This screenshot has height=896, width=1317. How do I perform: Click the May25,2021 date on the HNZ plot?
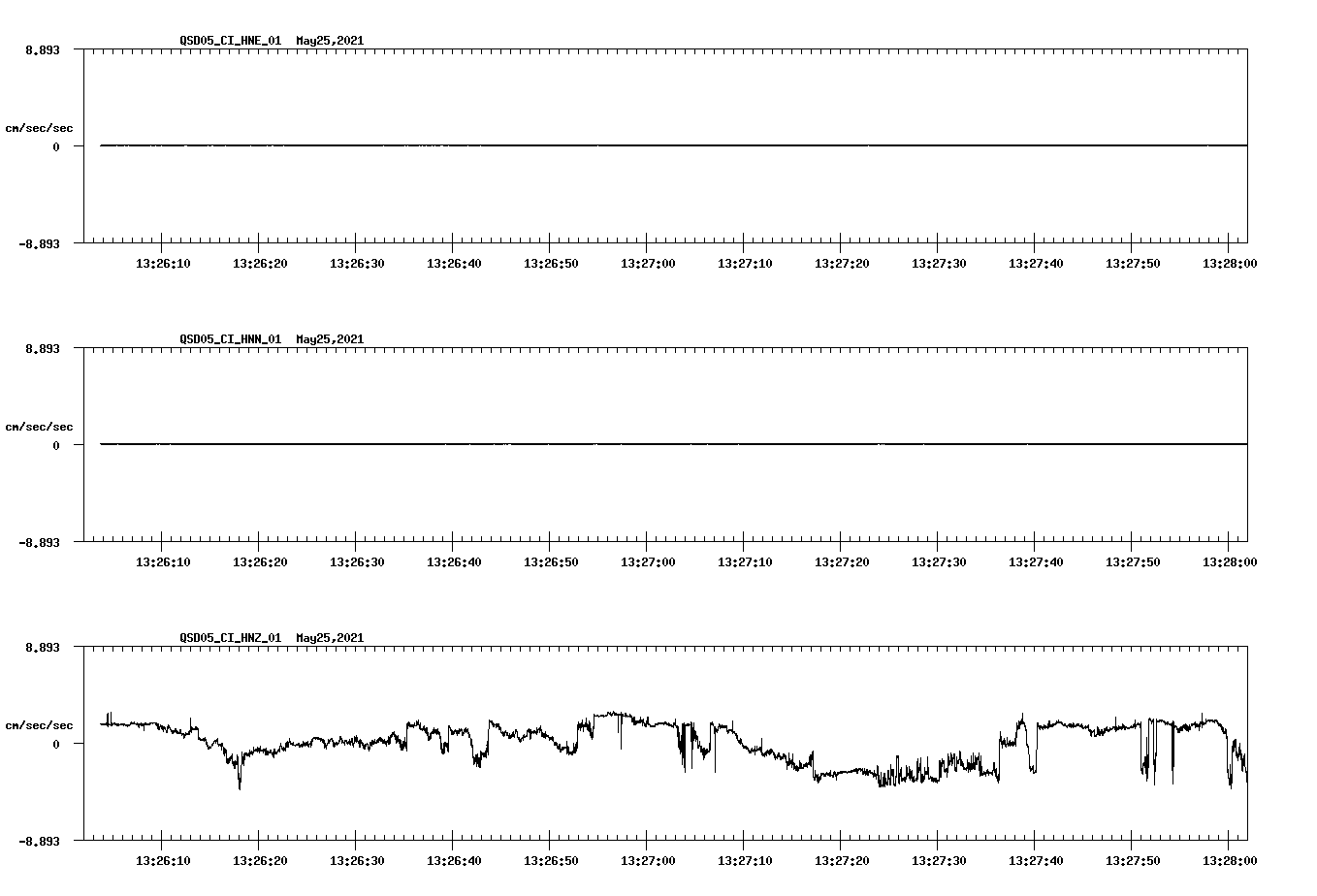click(329, 638)
